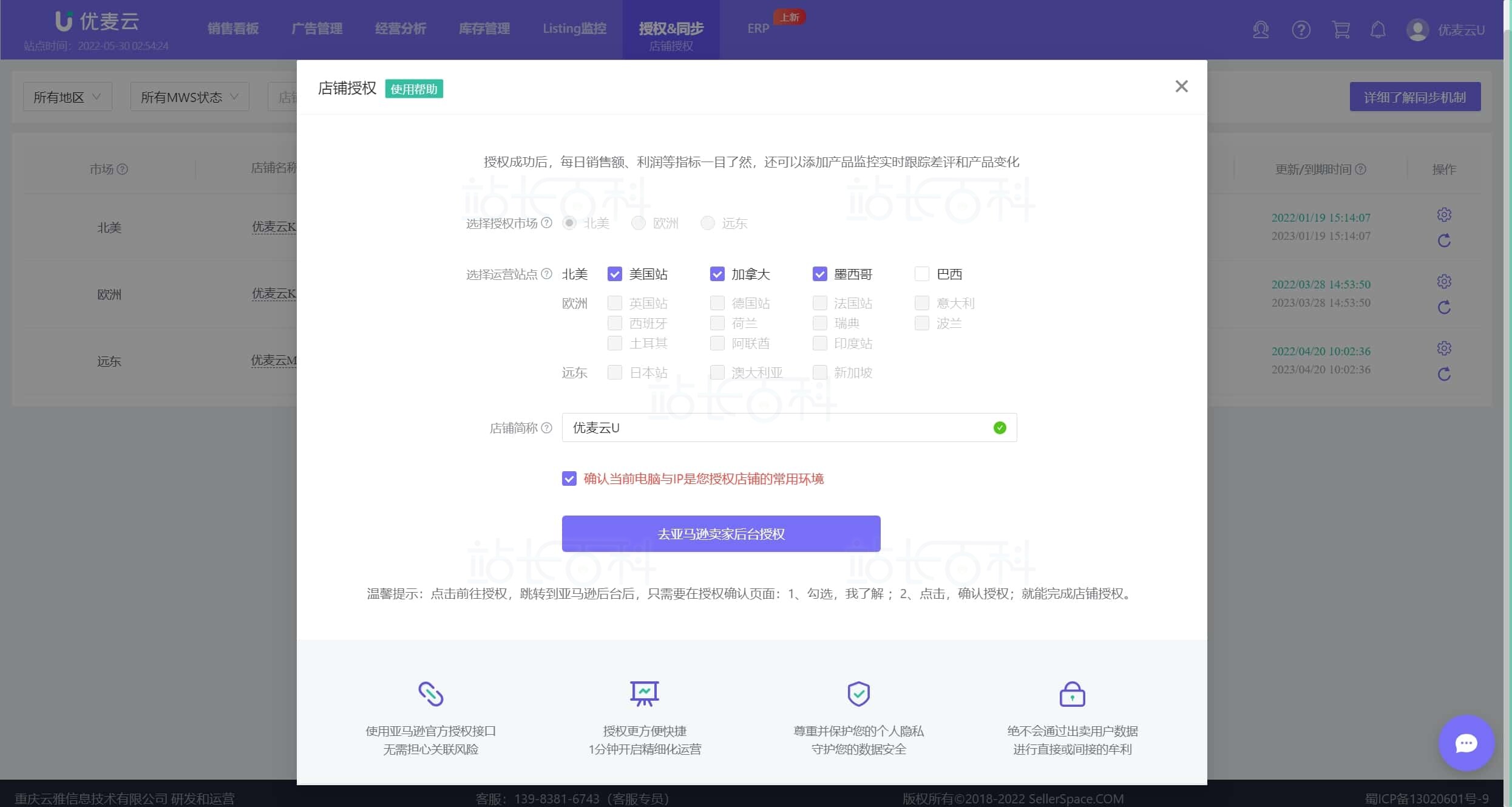The height and width of the screenshot is (807, 1512).
Task: Select the 欧洲 market radio button
Action: (638, 223)
